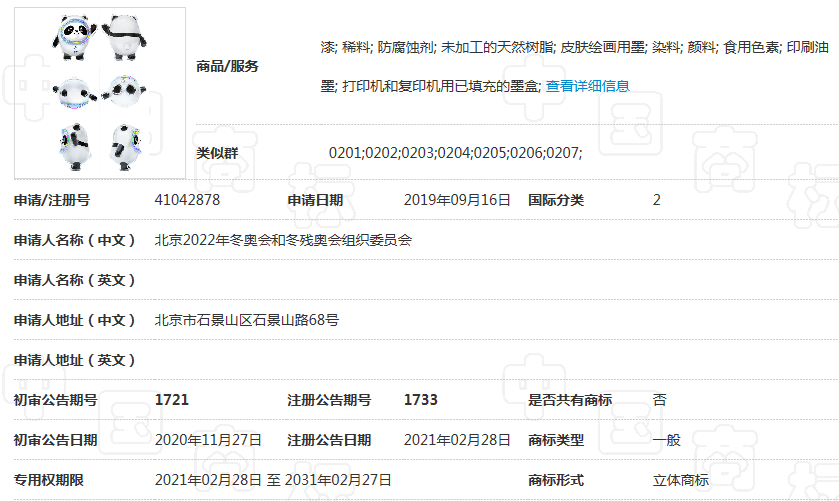Image resolution: width=839 pixels, height=501 pixels.
Task: Select applicant address 北京市石景山区石景山路68号
Action: click(247, 320)
